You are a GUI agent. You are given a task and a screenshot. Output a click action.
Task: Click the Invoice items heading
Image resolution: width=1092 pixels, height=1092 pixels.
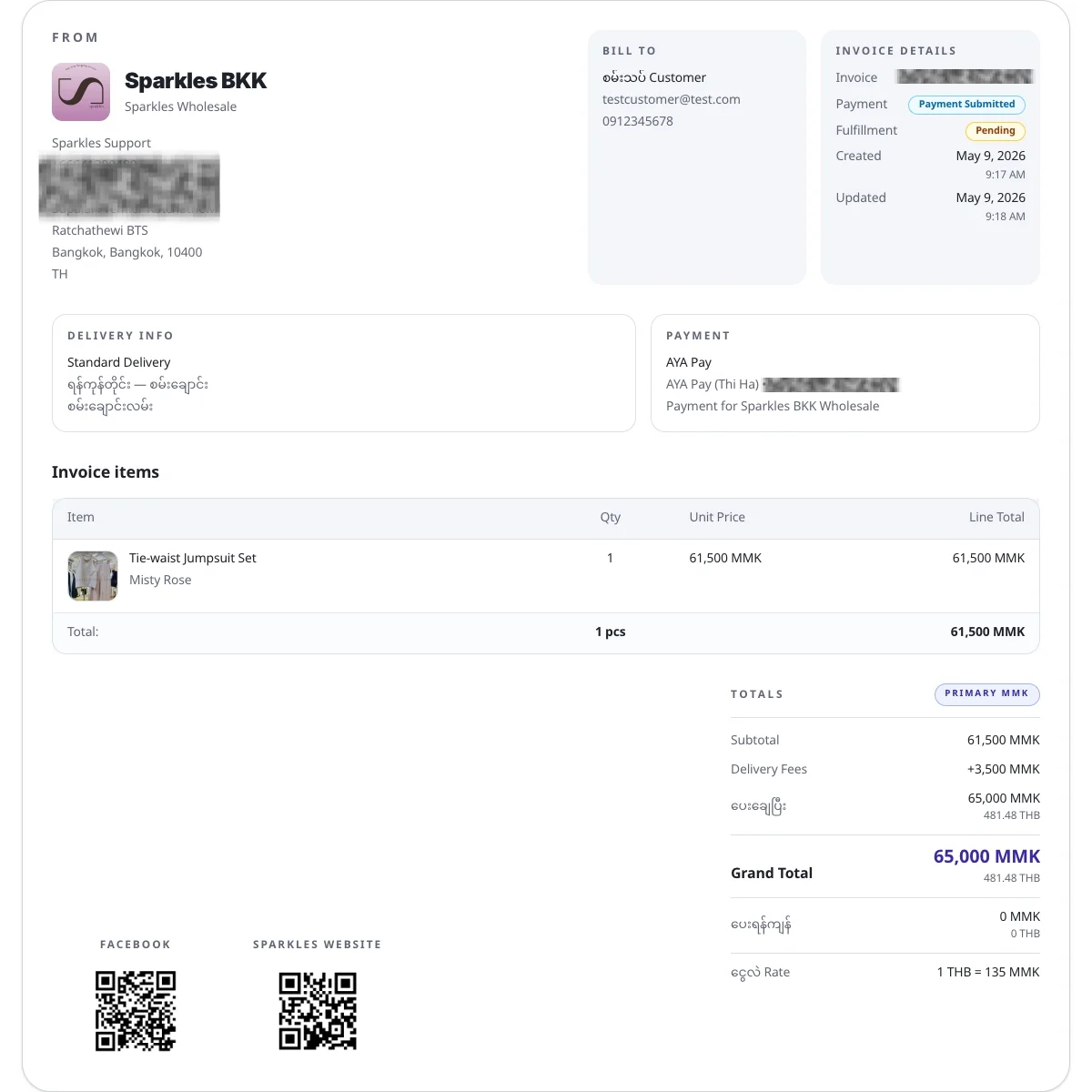click(106, 471)
